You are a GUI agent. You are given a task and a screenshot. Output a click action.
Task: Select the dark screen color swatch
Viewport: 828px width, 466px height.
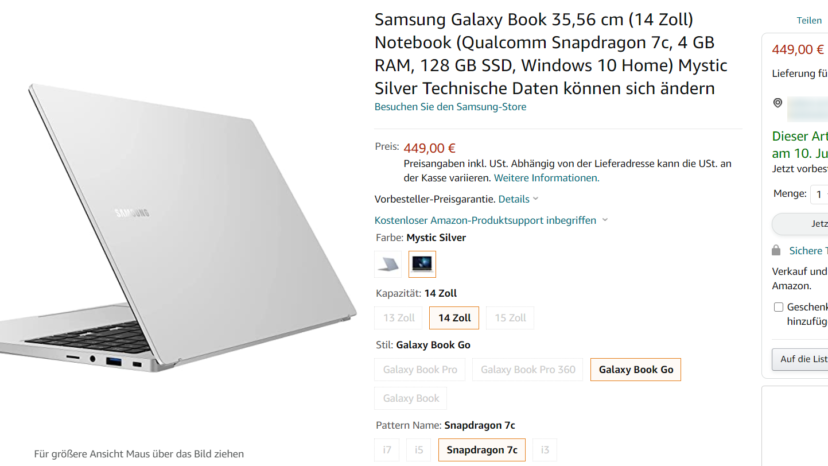[x=422, y=264]
